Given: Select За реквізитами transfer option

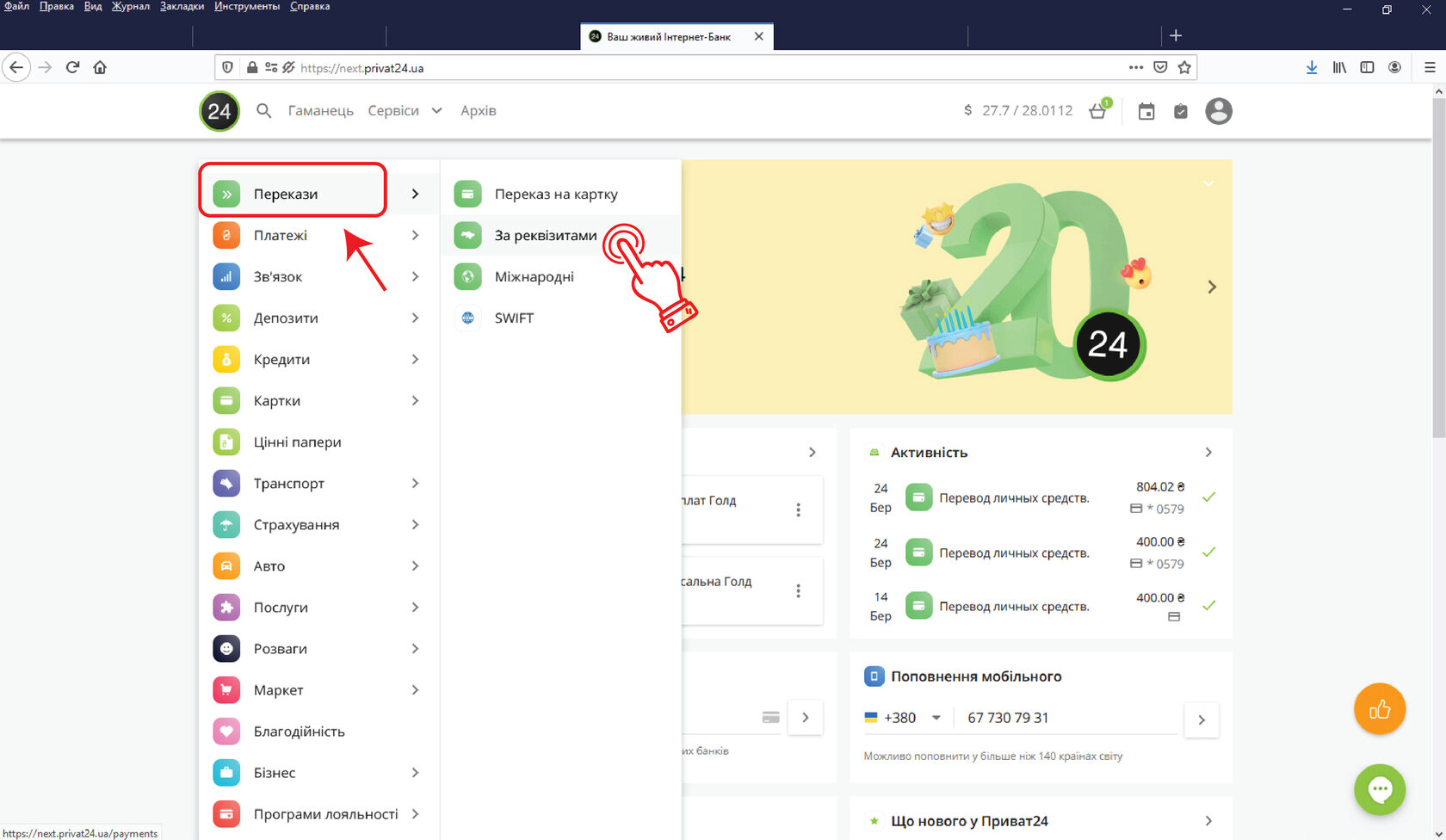Looking at the screenshot, I should (x=545, y=235).
